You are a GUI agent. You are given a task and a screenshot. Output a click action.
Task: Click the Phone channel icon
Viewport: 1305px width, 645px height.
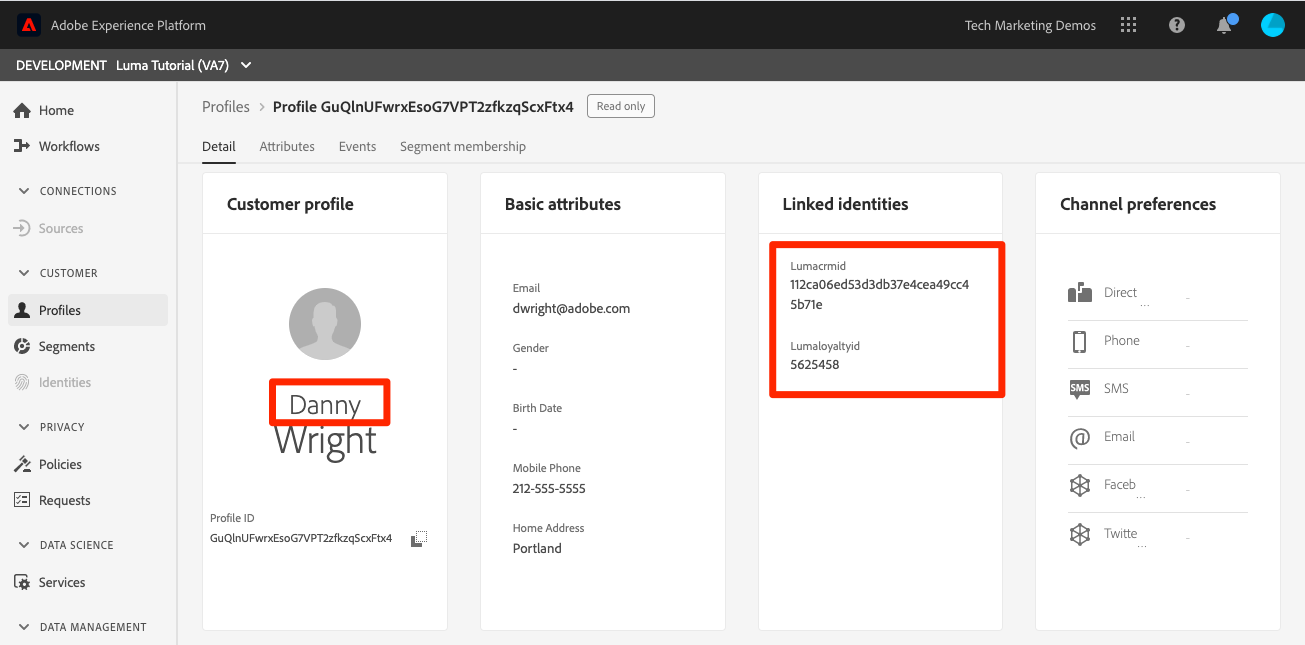point(1080,341)
